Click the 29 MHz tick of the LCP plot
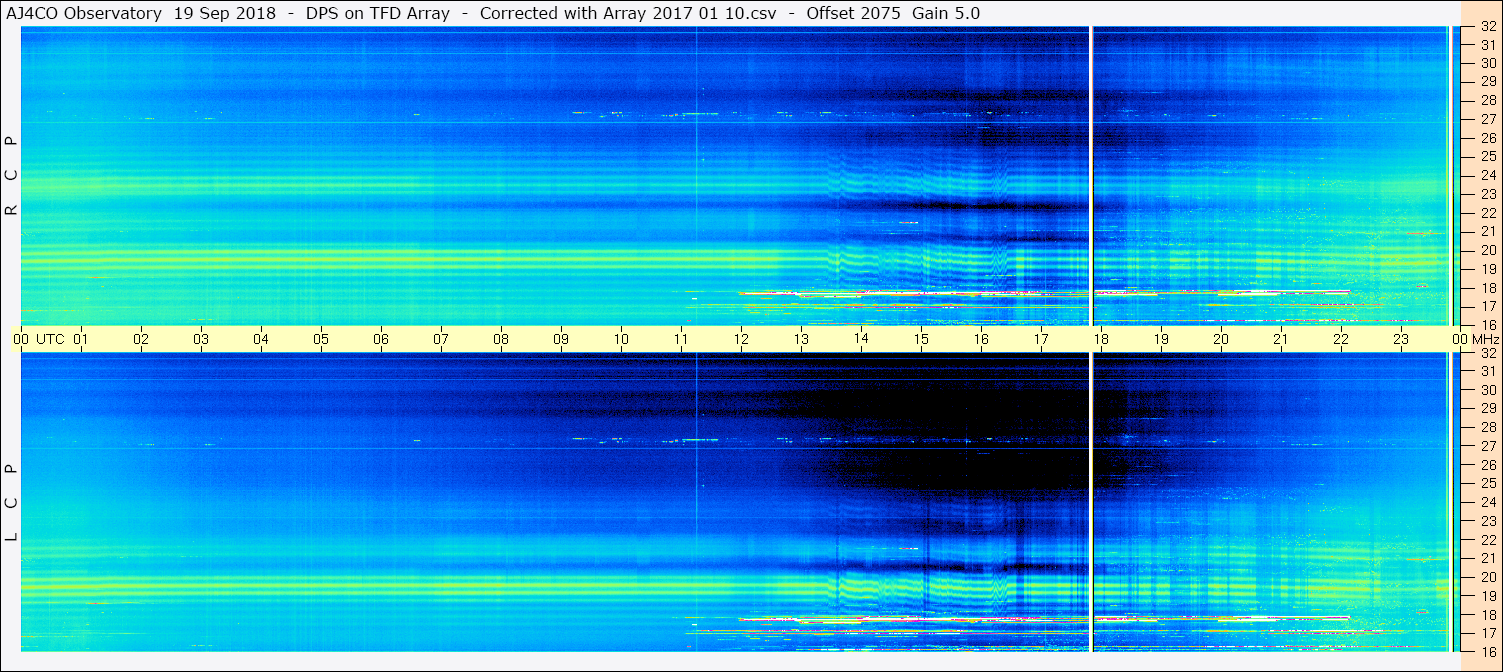1503x672 pixels. (x=1487, y=409)
